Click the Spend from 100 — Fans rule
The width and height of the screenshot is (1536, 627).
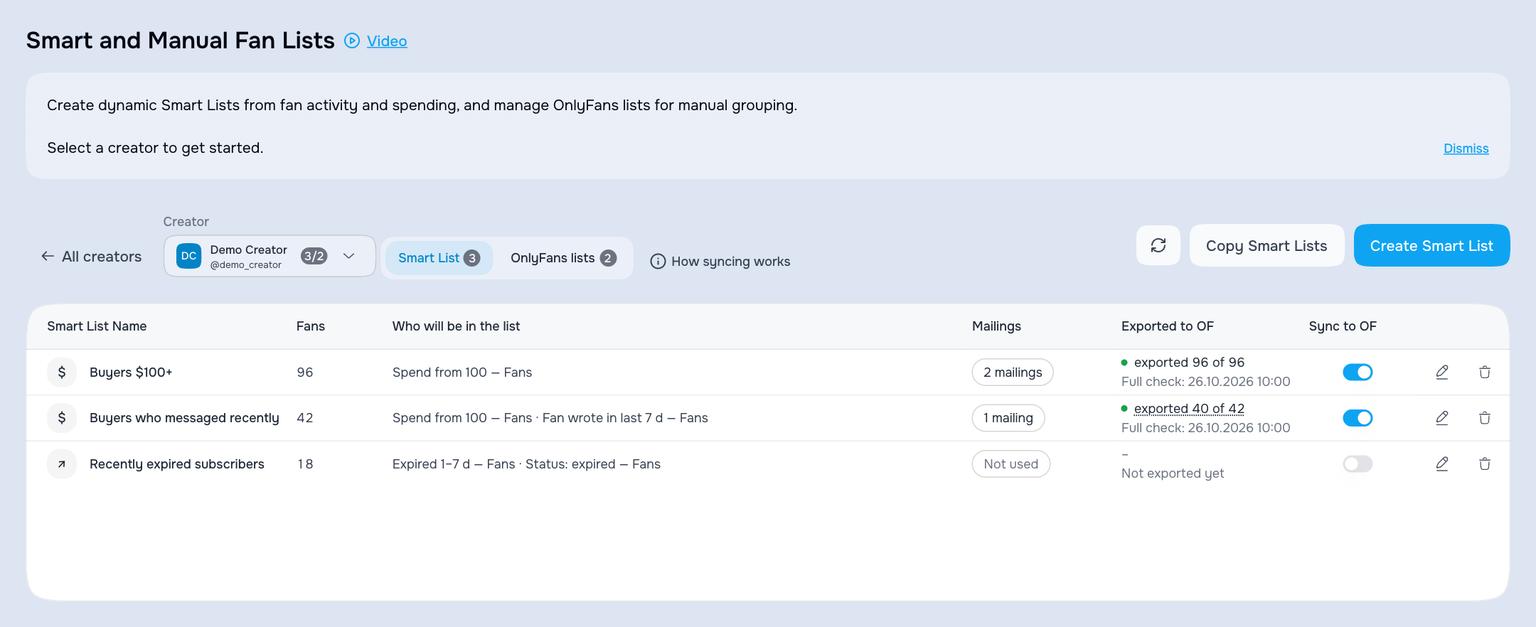point(462,372)
